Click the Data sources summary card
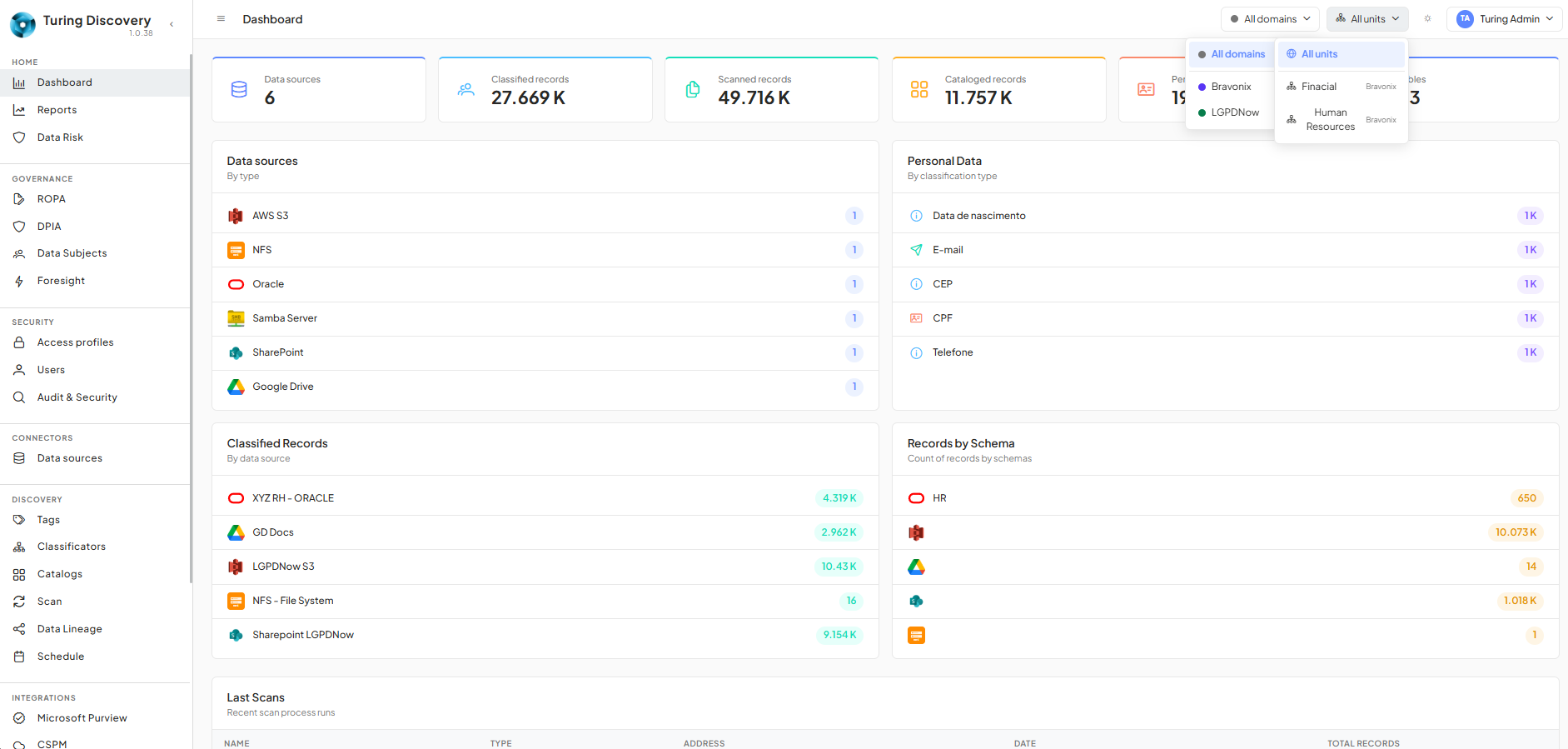Screen dimensions: 1568x749 pos(319,89)
